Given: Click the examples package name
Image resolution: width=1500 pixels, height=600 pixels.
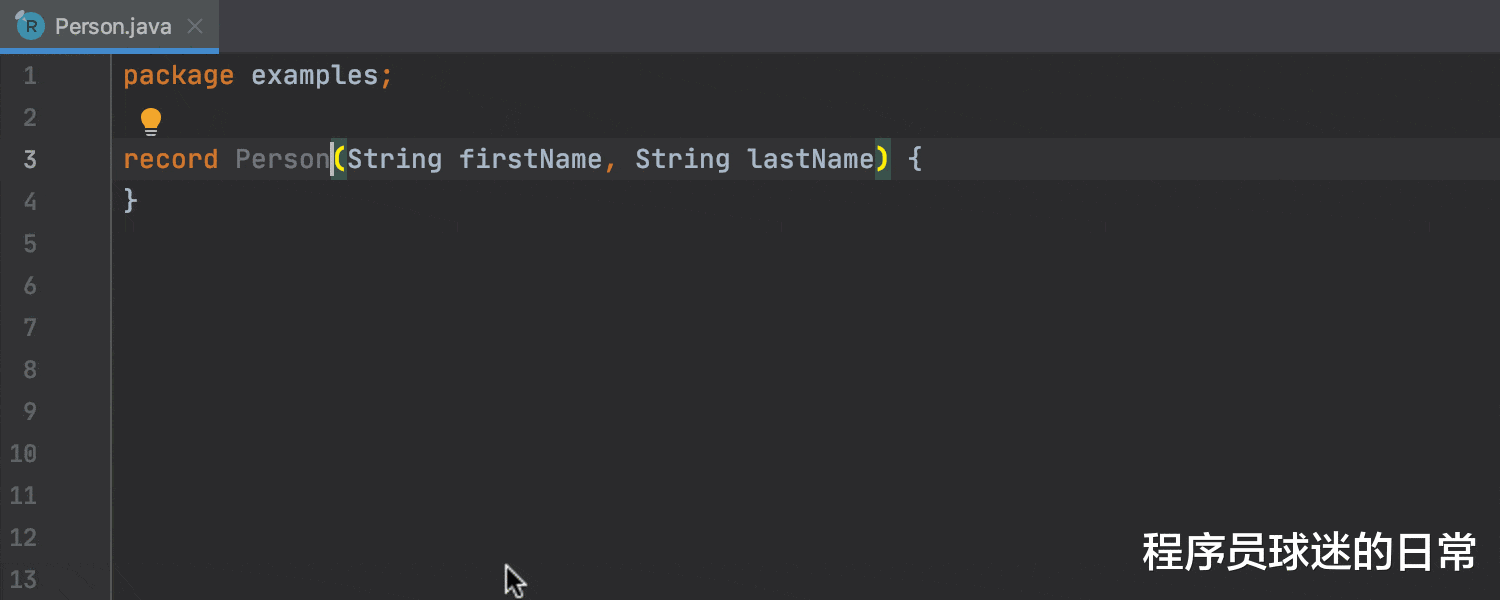Looking at the screenshot, I should click(314, 76).
